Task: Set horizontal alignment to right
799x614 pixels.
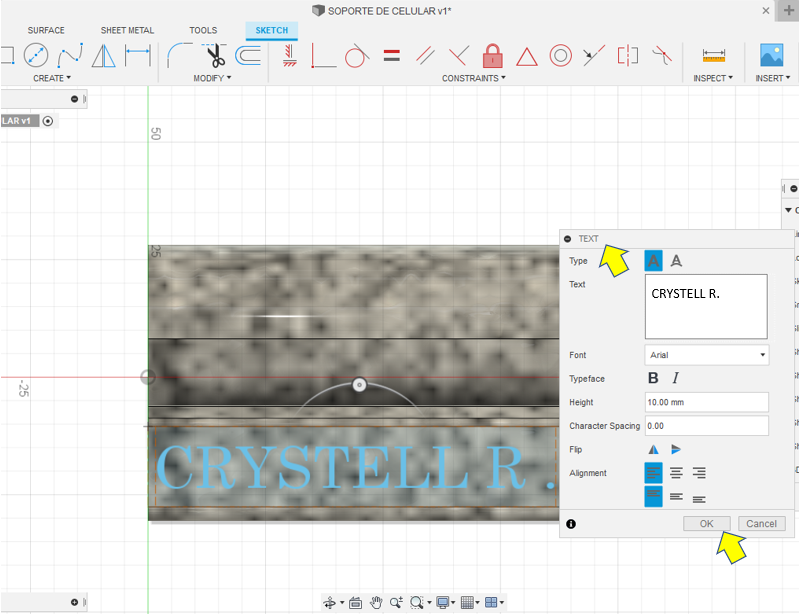Action: [699, 473]
